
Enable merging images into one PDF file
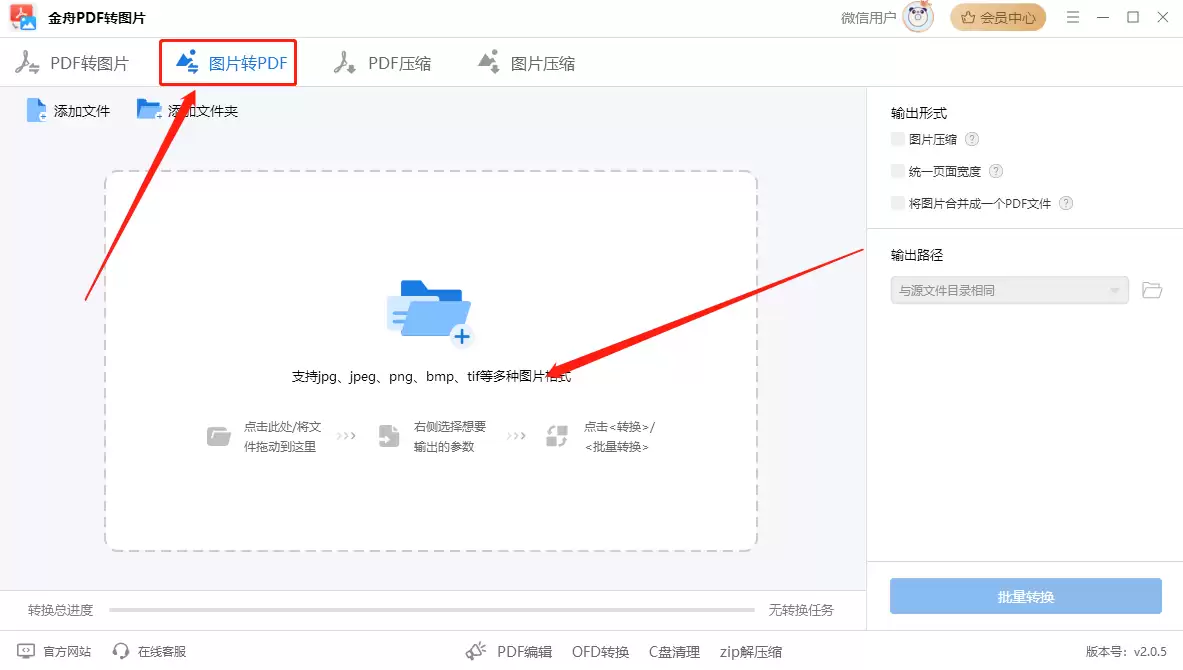tap(896, 203)
